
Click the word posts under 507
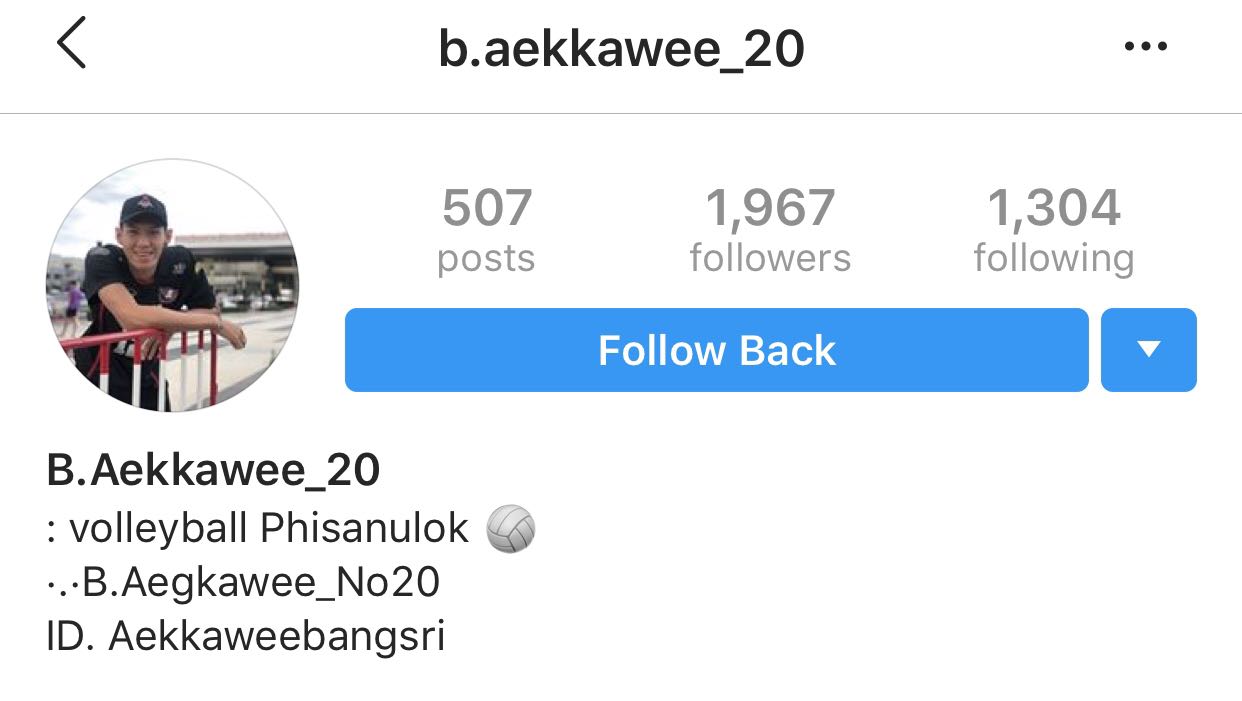(487, 259)
